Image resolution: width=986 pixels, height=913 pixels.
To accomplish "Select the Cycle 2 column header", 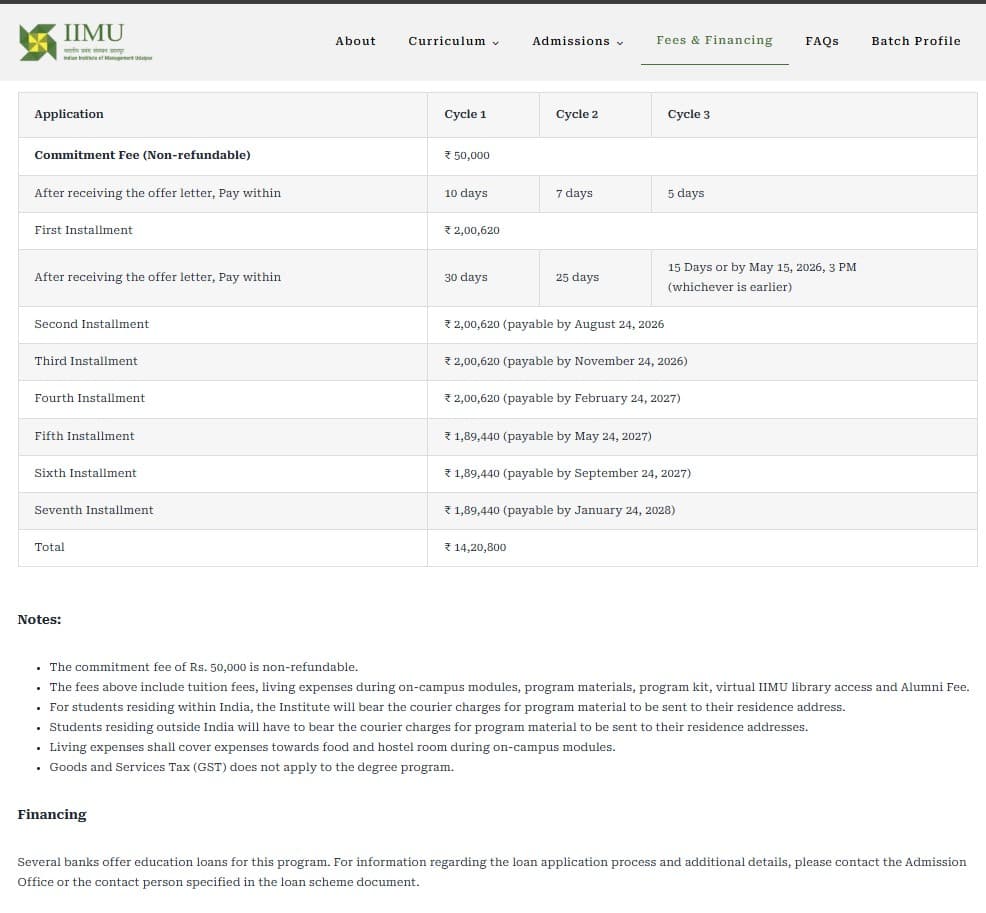I will coord(577,114).
